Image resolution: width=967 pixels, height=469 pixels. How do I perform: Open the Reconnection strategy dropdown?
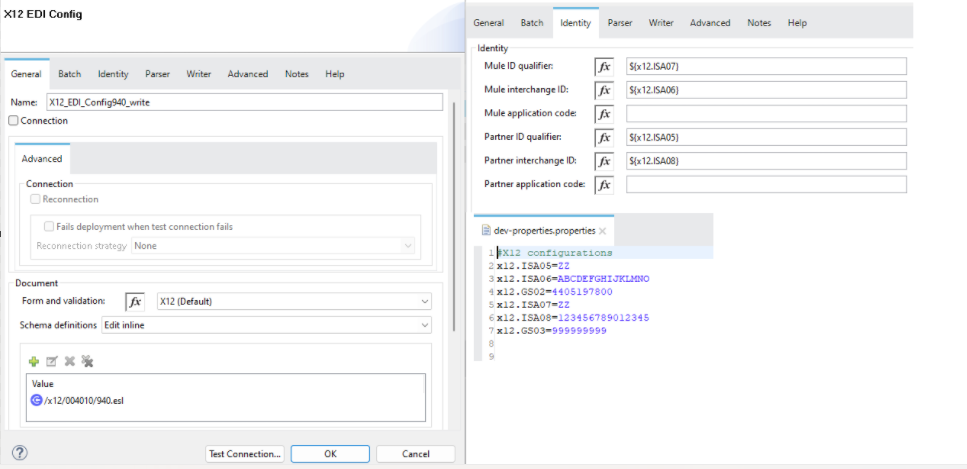[x=273, y=246]
